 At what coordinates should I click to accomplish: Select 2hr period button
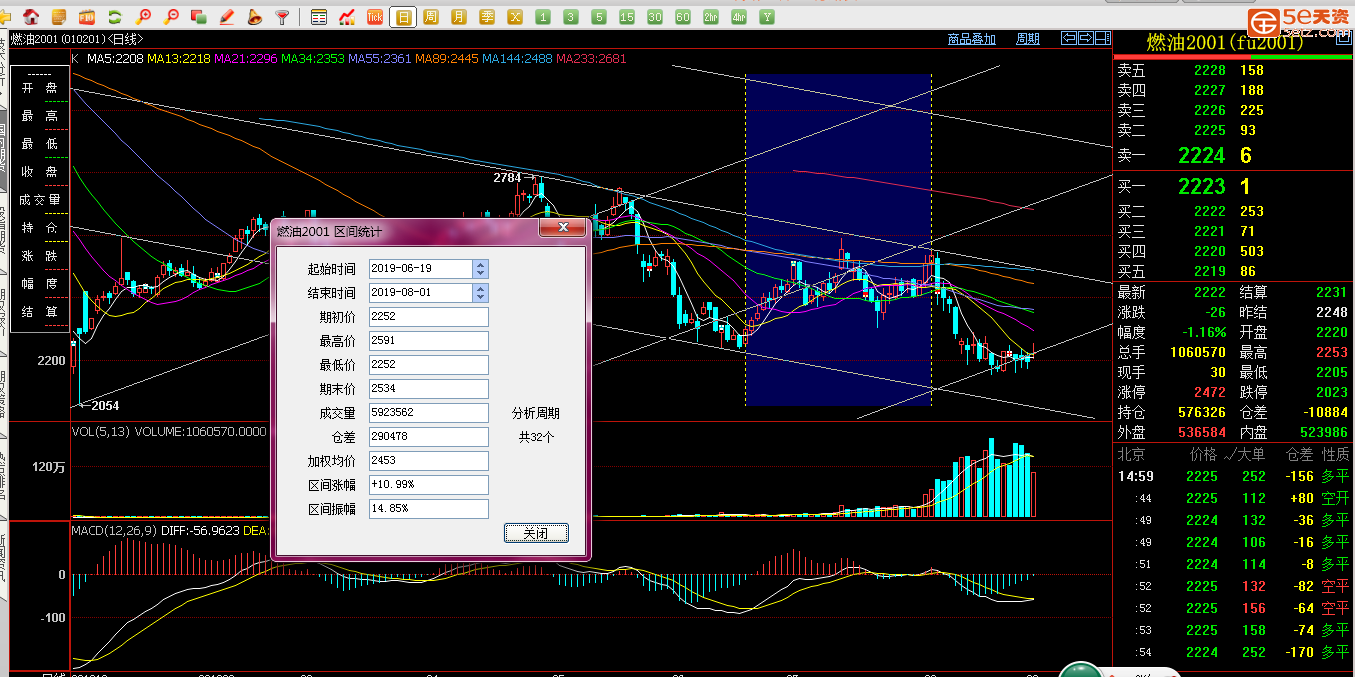point(711,17)
